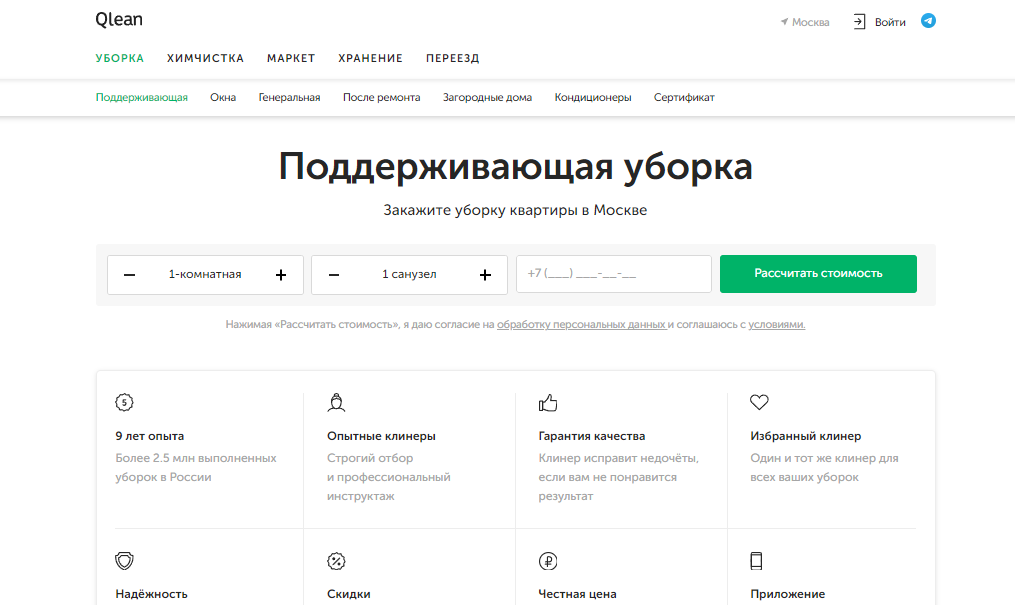Open the обработку персональных данных link
This screenshot has width=1015, height=605.
click(581, 325)
